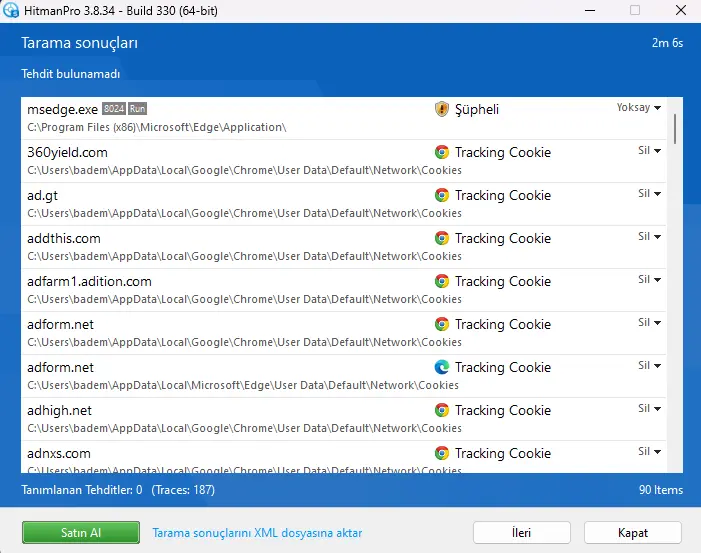Open the Sil dropdown for ad.gt
Screen dimensions: 701x553
coord(649,193)
